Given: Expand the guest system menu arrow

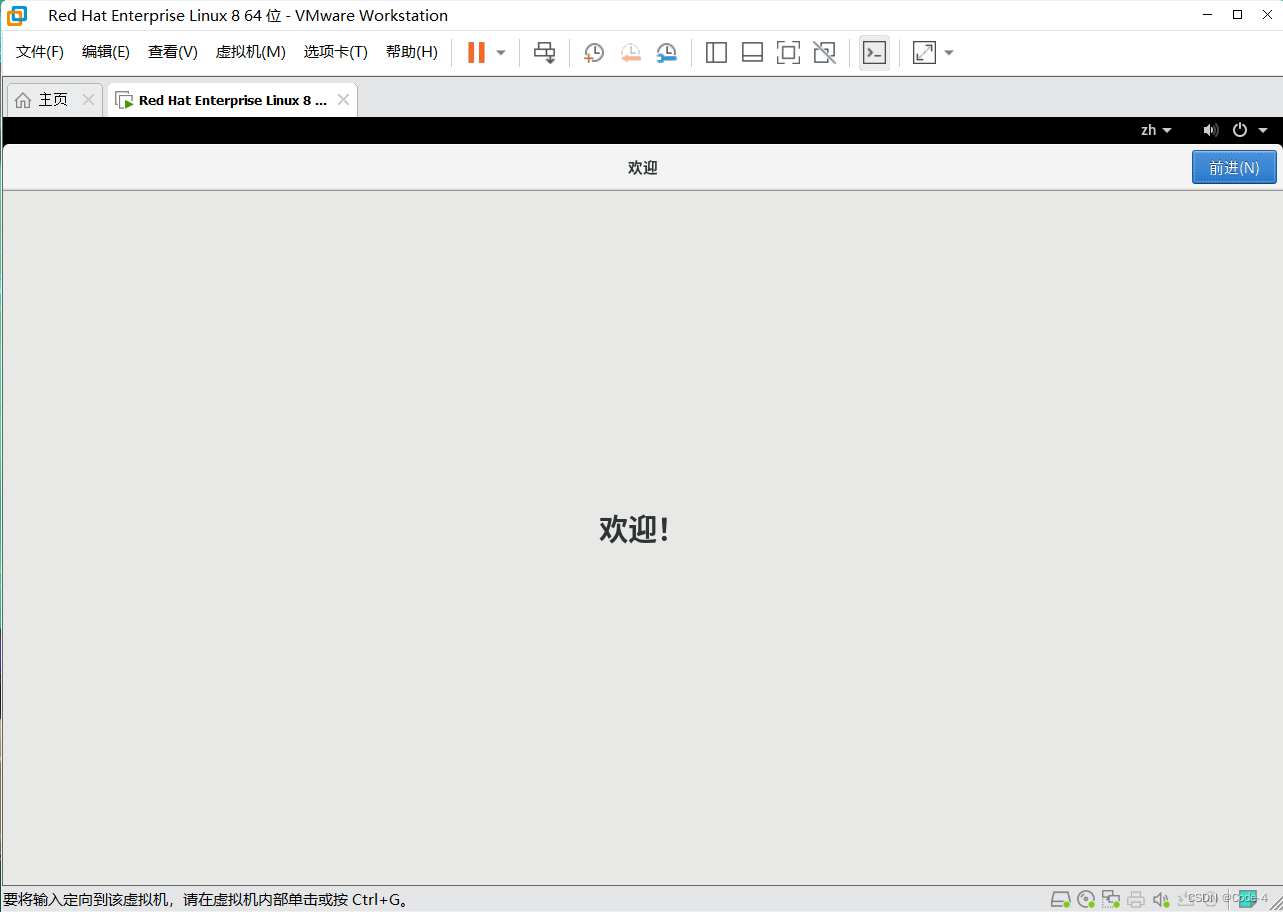Looking at the screenshot, I should click(1263, 130).
